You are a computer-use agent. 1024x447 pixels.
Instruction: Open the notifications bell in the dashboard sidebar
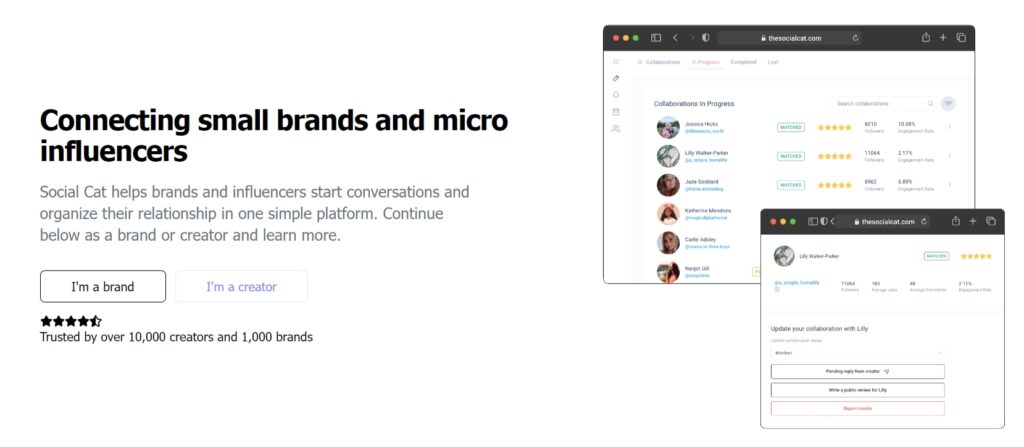[x=616, y=95]
